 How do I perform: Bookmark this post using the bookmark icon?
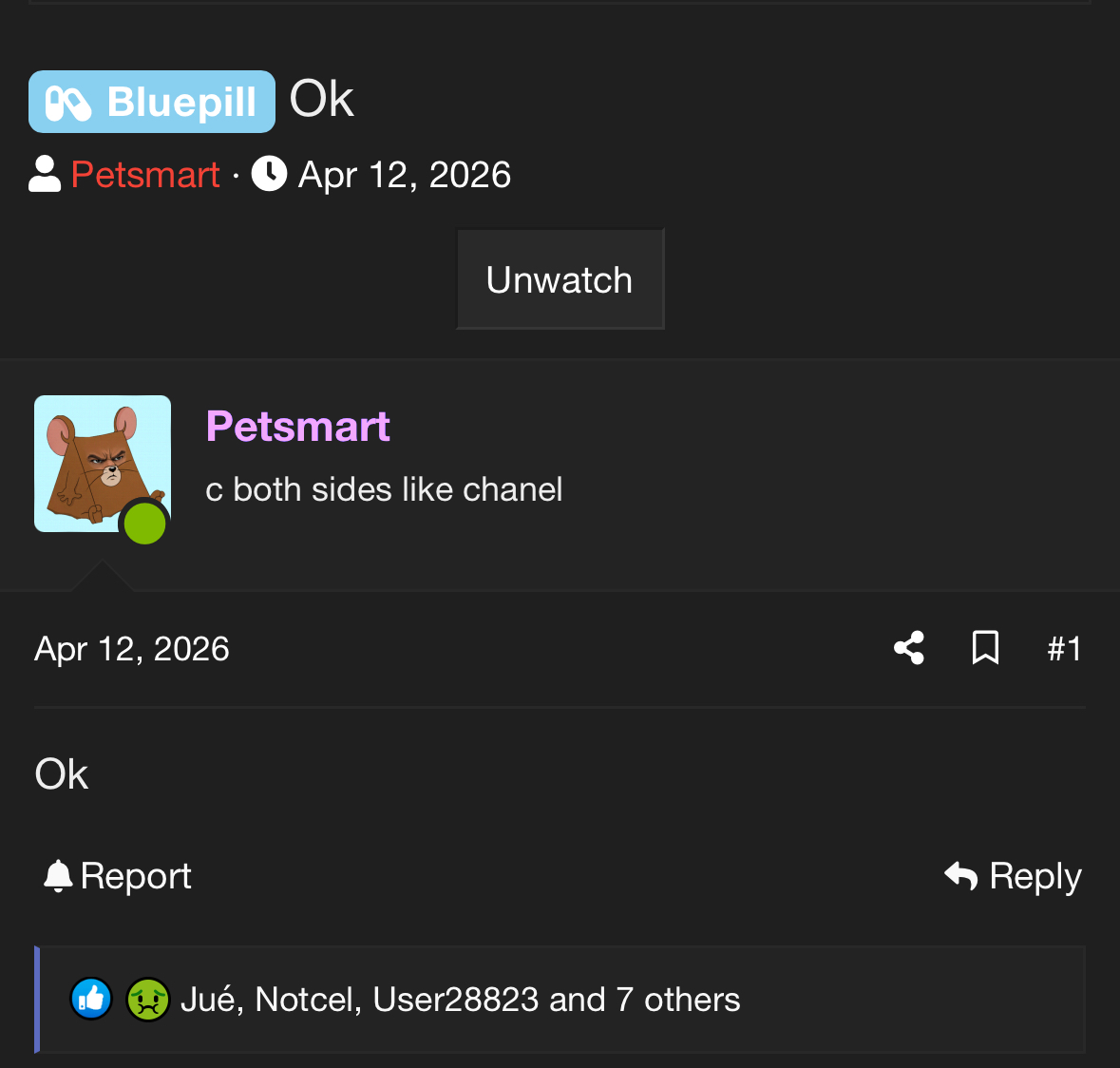pyautogui.click(x=985, y=648)
